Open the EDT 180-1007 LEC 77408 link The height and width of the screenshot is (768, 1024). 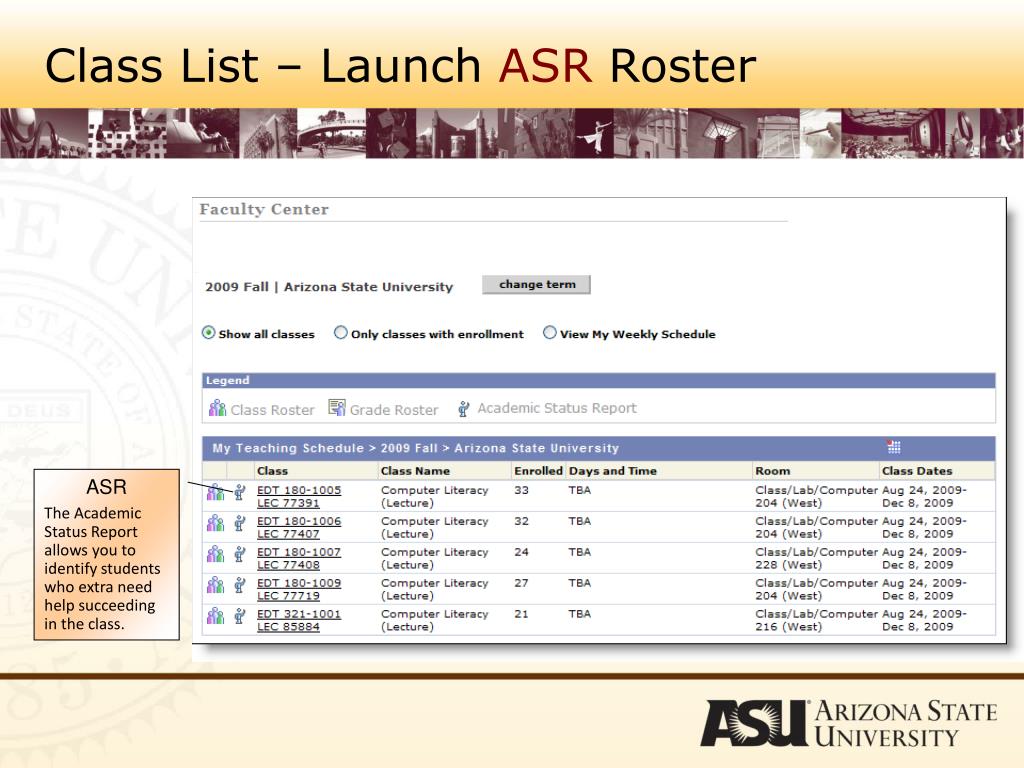(299, 558)
